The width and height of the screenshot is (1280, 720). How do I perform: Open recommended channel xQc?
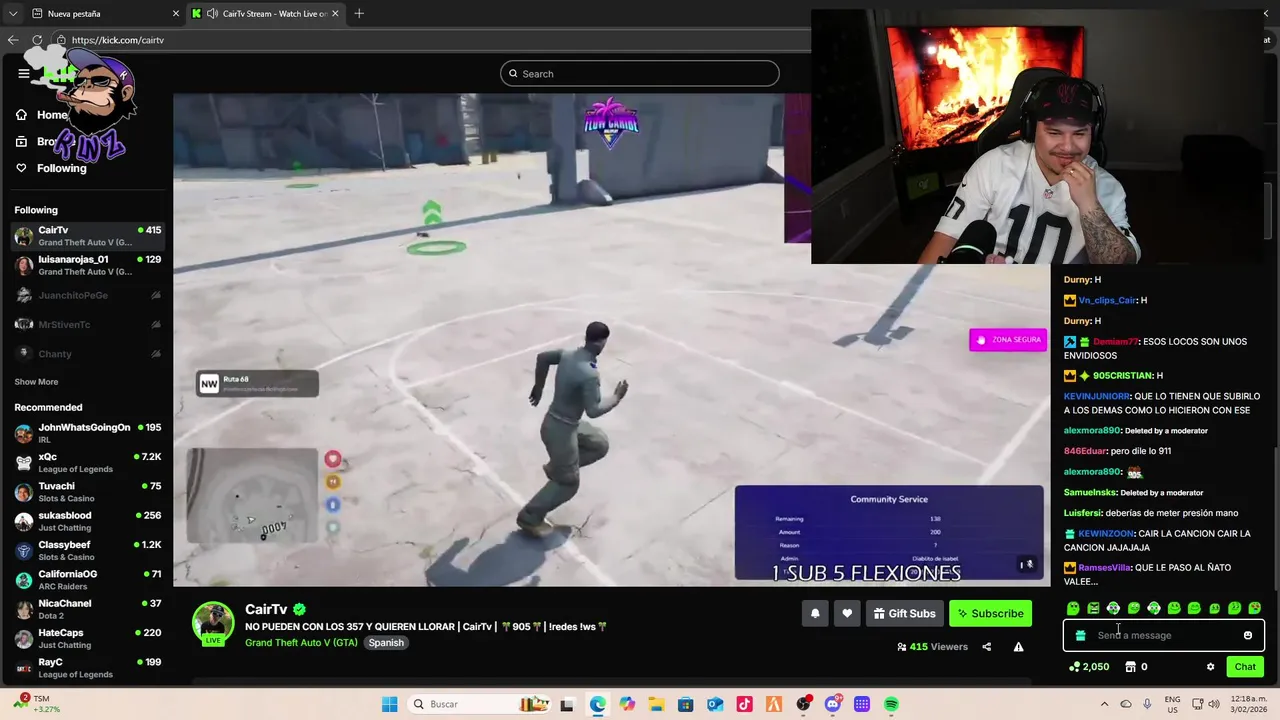(88, 462)
